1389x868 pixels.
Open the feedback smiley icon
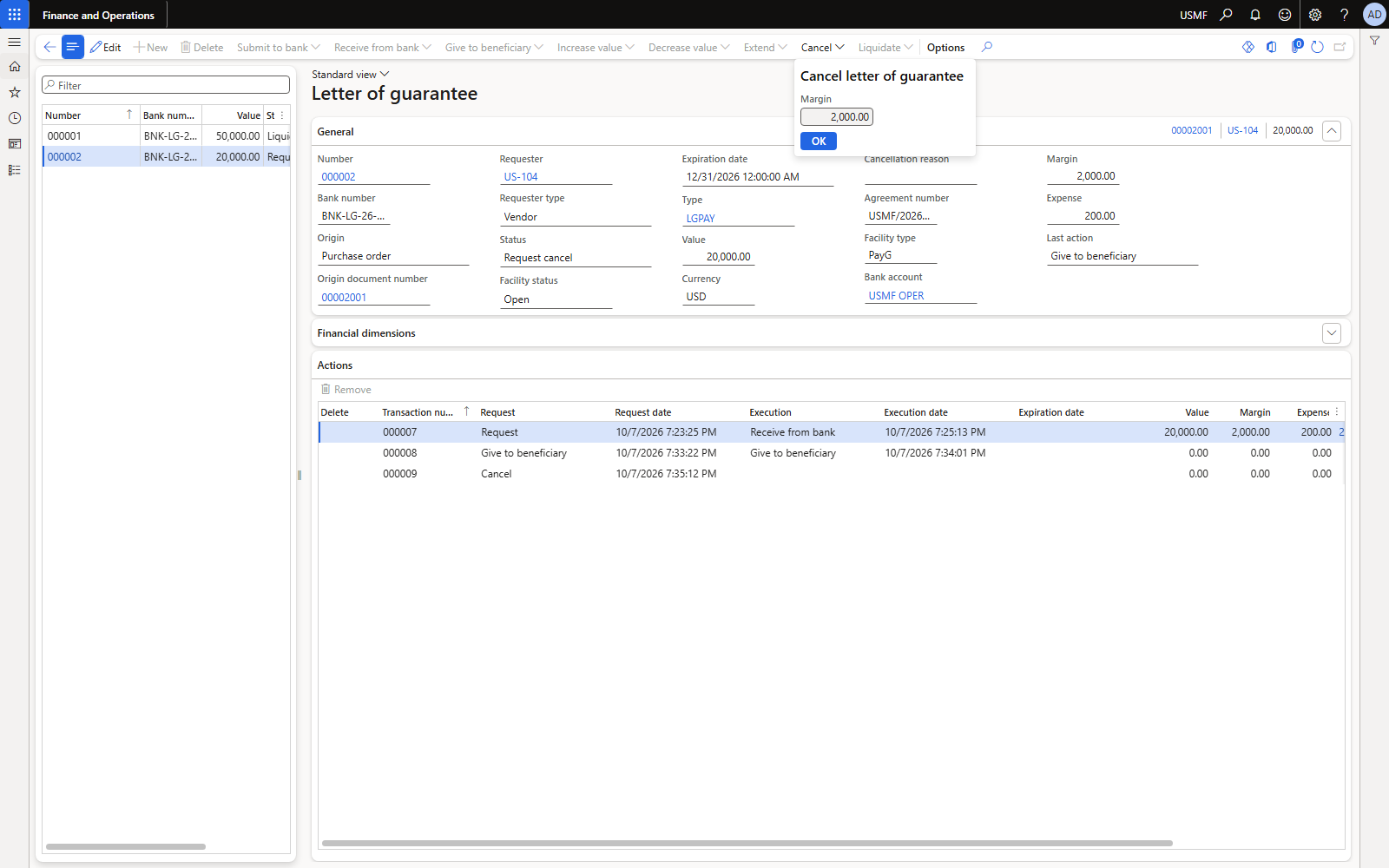tap(1285, 15)
